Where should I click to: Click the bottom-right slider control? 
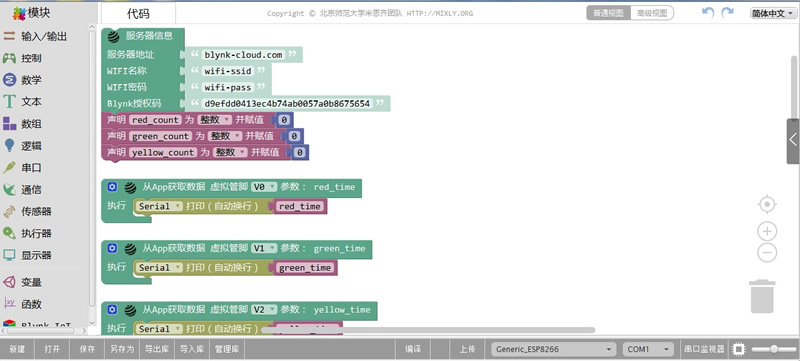tap(770, 349)
